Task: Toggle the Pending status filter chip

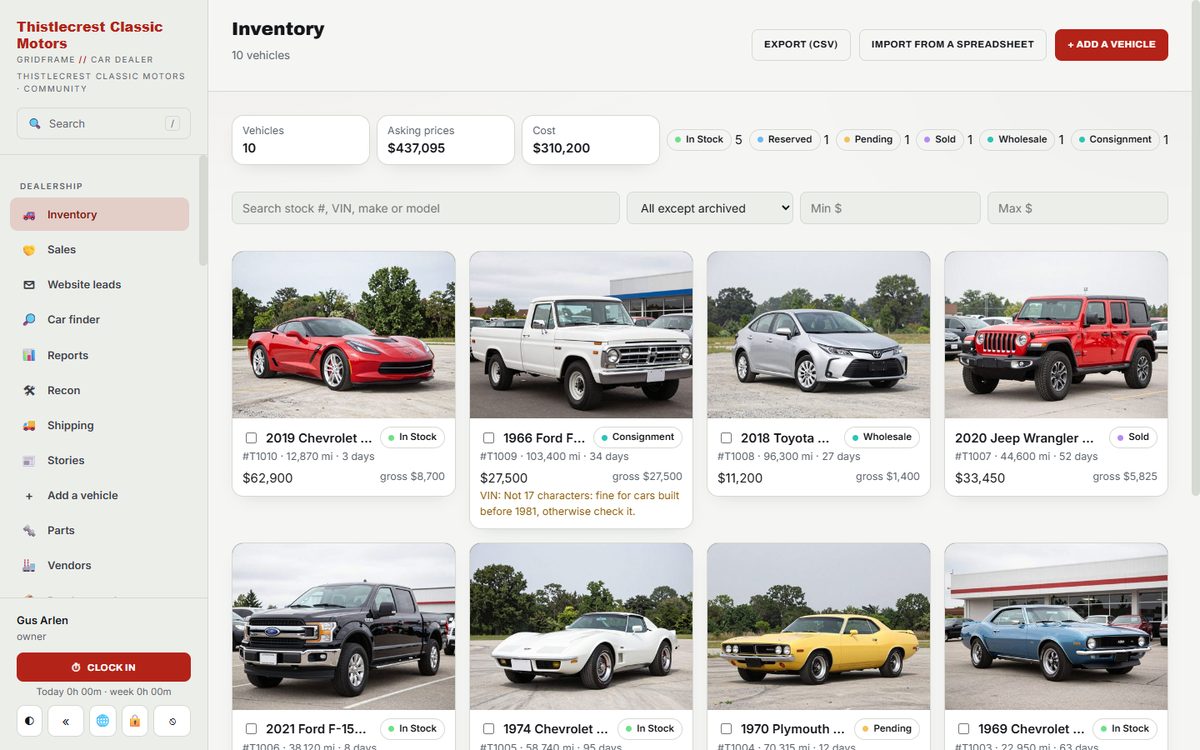Action: click(x=868, y=140)
